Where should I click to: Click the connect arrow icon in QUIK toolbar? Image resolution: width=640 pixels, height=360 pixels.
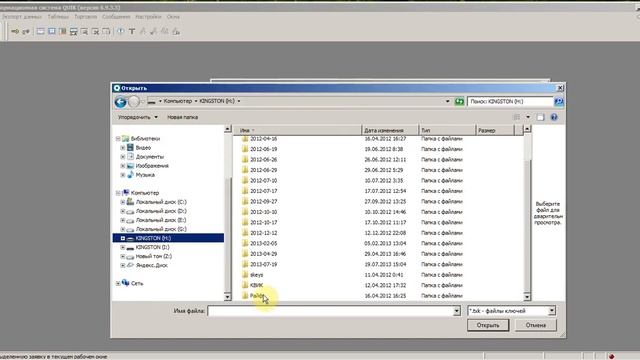pos(15,31)
